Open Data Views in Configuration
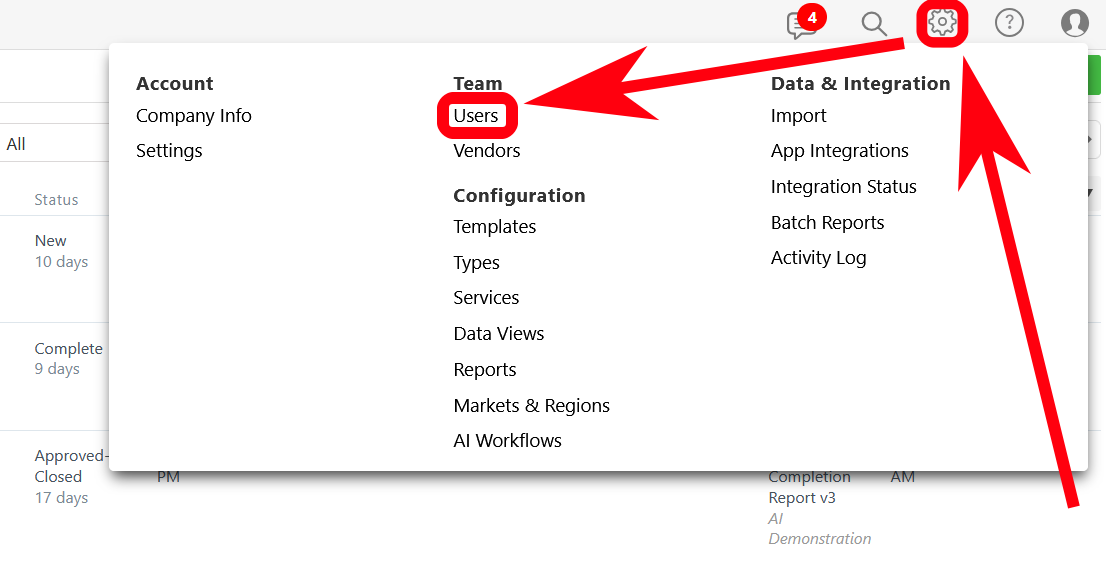Image resolution: width=1106 pixels, height=578 pixels. pos(499,334)
